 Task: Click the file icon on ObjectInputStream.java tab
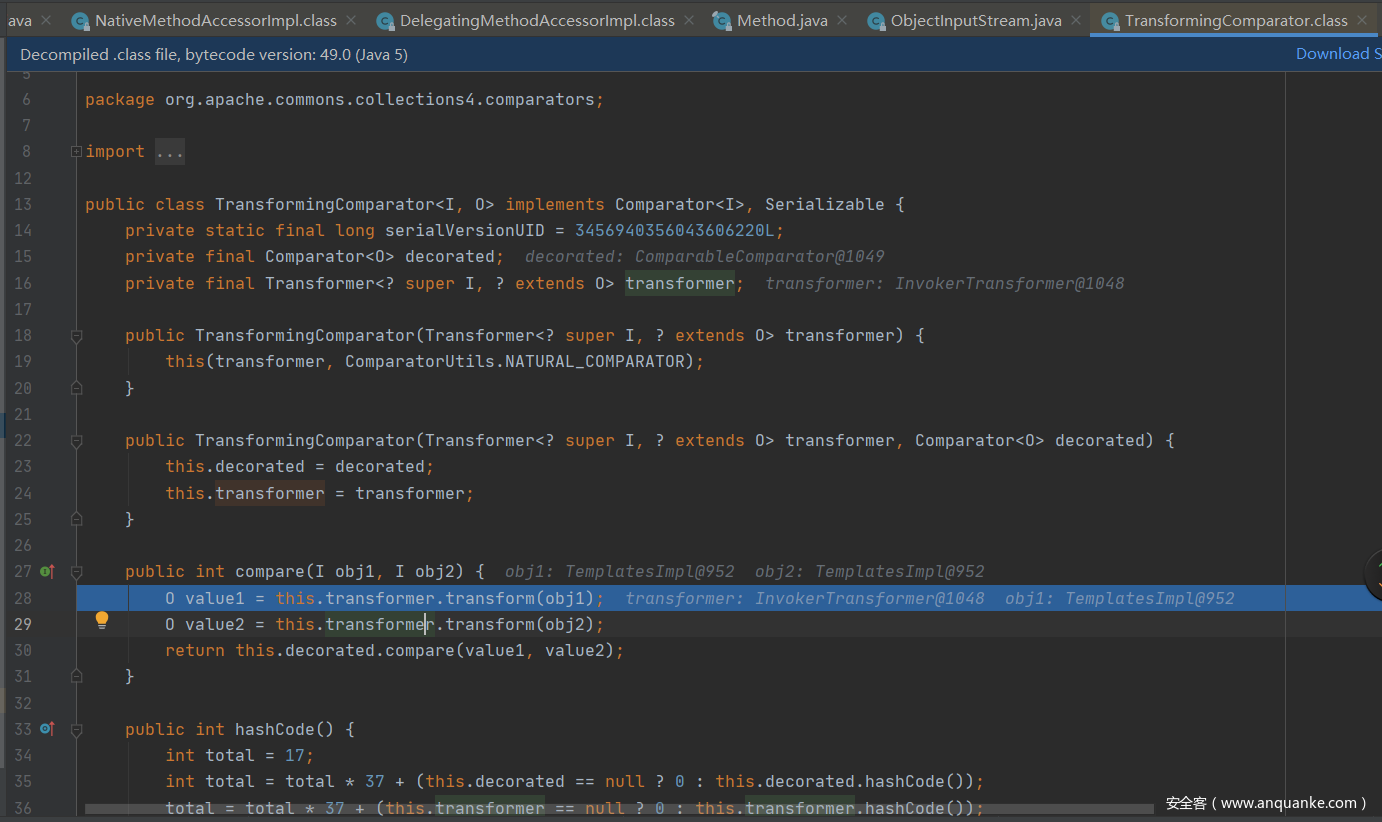[875, 21]
